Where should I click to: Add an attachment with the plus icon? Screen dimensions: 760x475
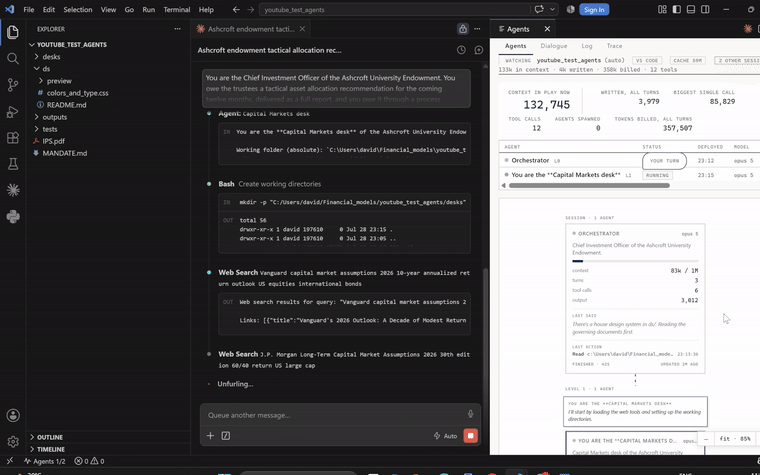point(210,436)
